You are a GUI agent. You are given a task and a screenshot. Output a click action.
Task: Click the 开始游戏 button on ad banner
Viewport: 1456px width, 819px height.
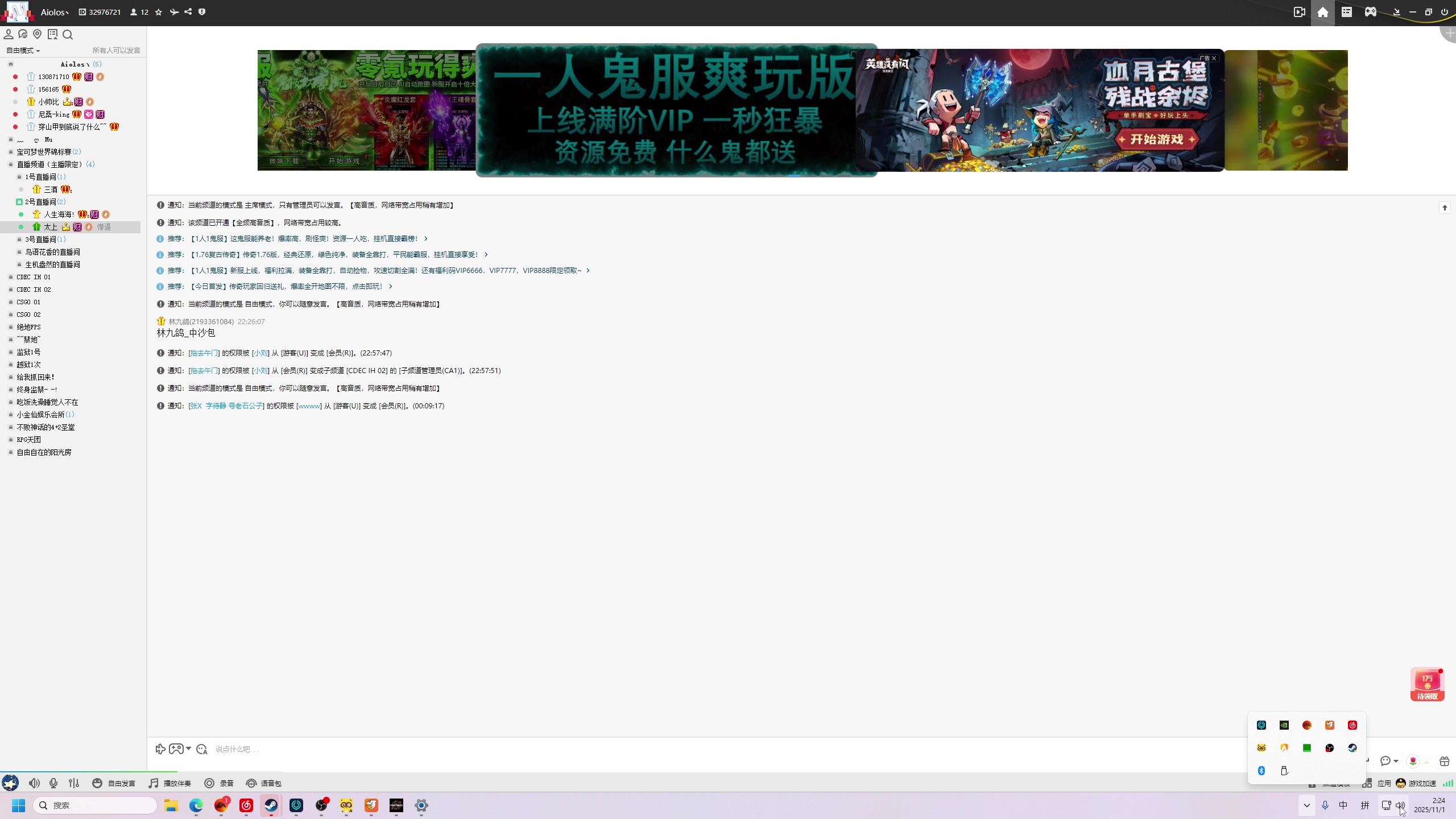[1156, 139]
